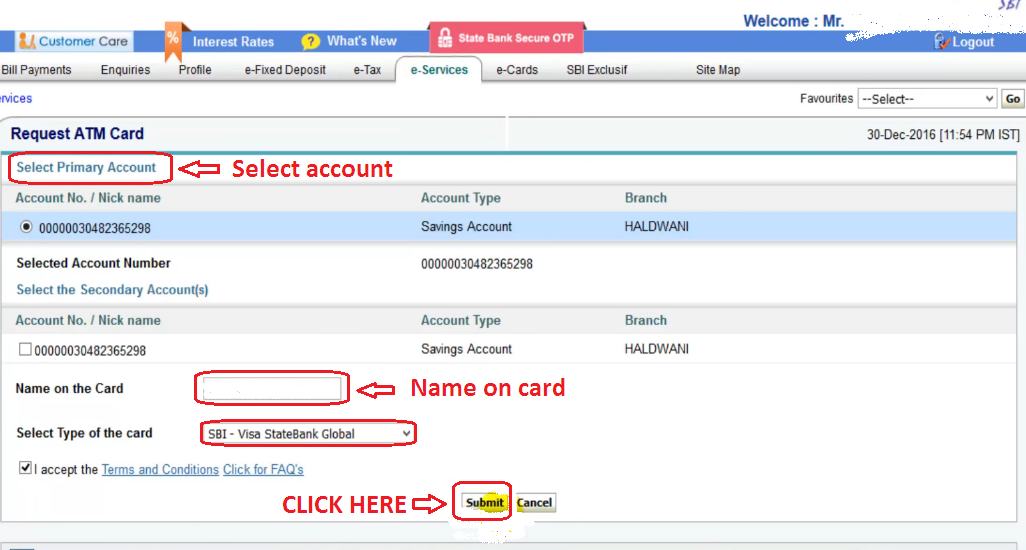Image resolution: width=1026 pixels, height=550 pixels.
Task: Open State Bank Secure OTP
Action: coord(516,38)
